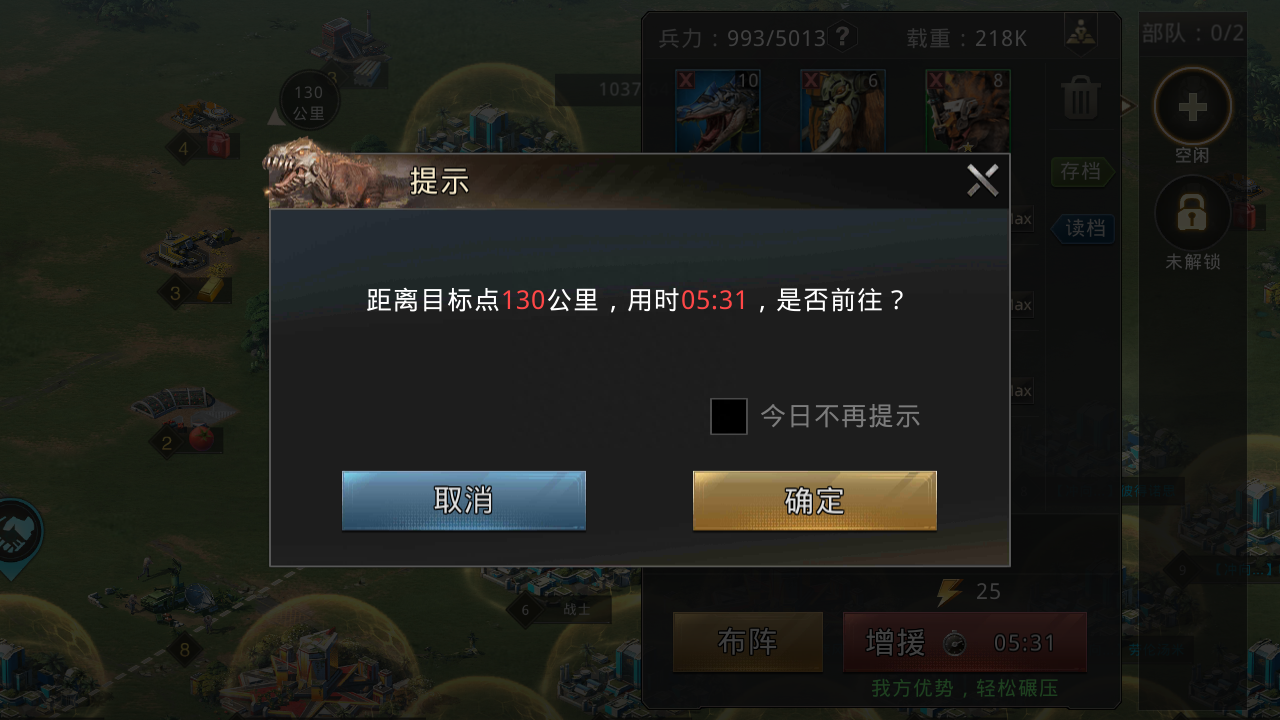The width and height of the screenshot is (1280, 720).
Task: Tap the locked 未解锁 slot icon
Action: 1193,213
